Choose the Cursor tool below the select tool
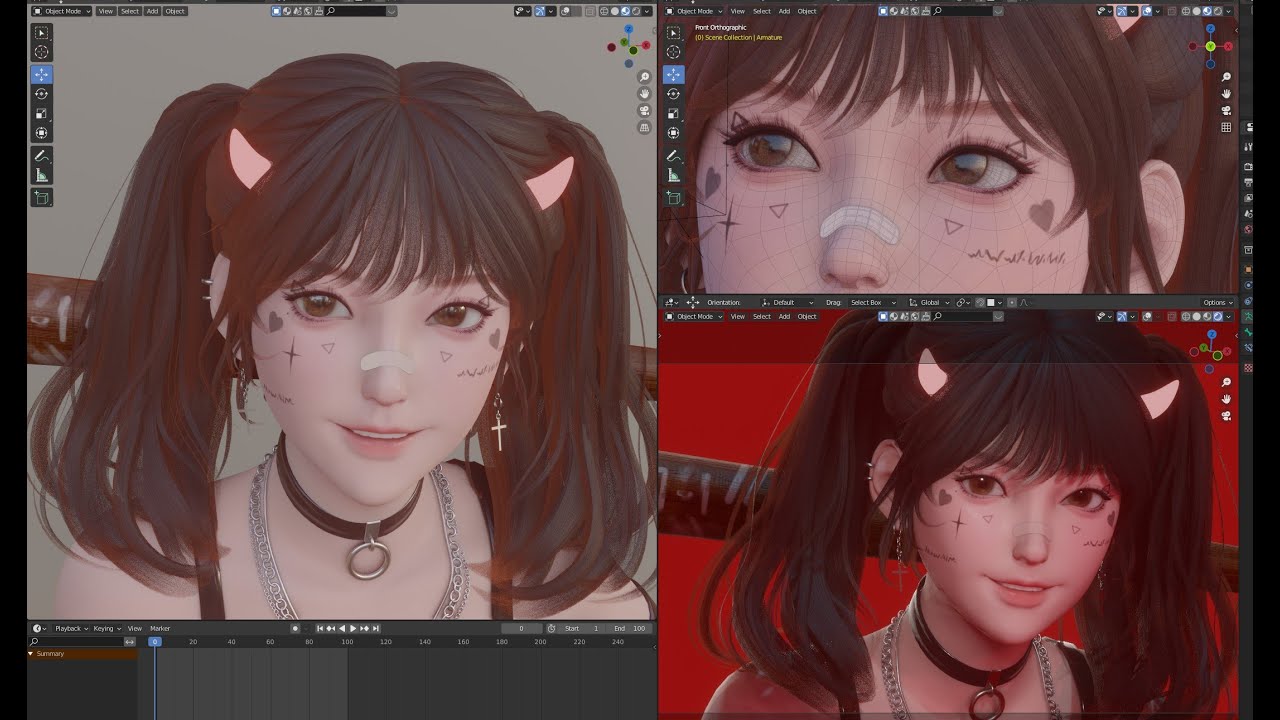Image resolution: width=1280 pixels, height=720 pixels. pyautogui.click(x=42, y=52)
